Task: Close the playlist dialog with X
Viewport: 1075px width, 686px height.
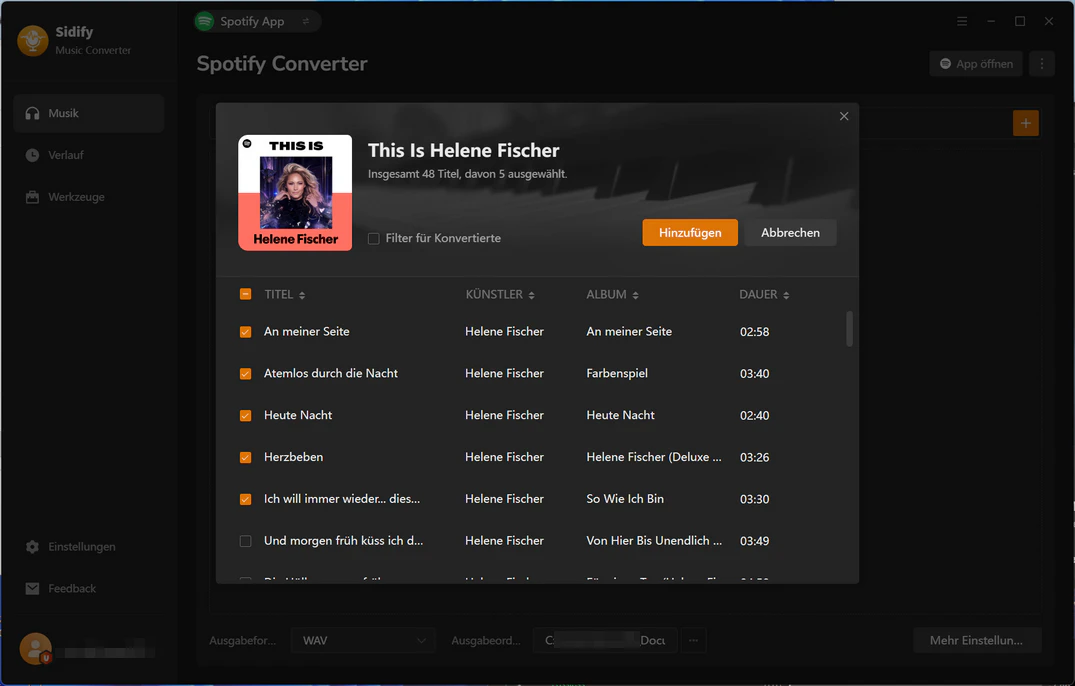Action: [844, 117]
